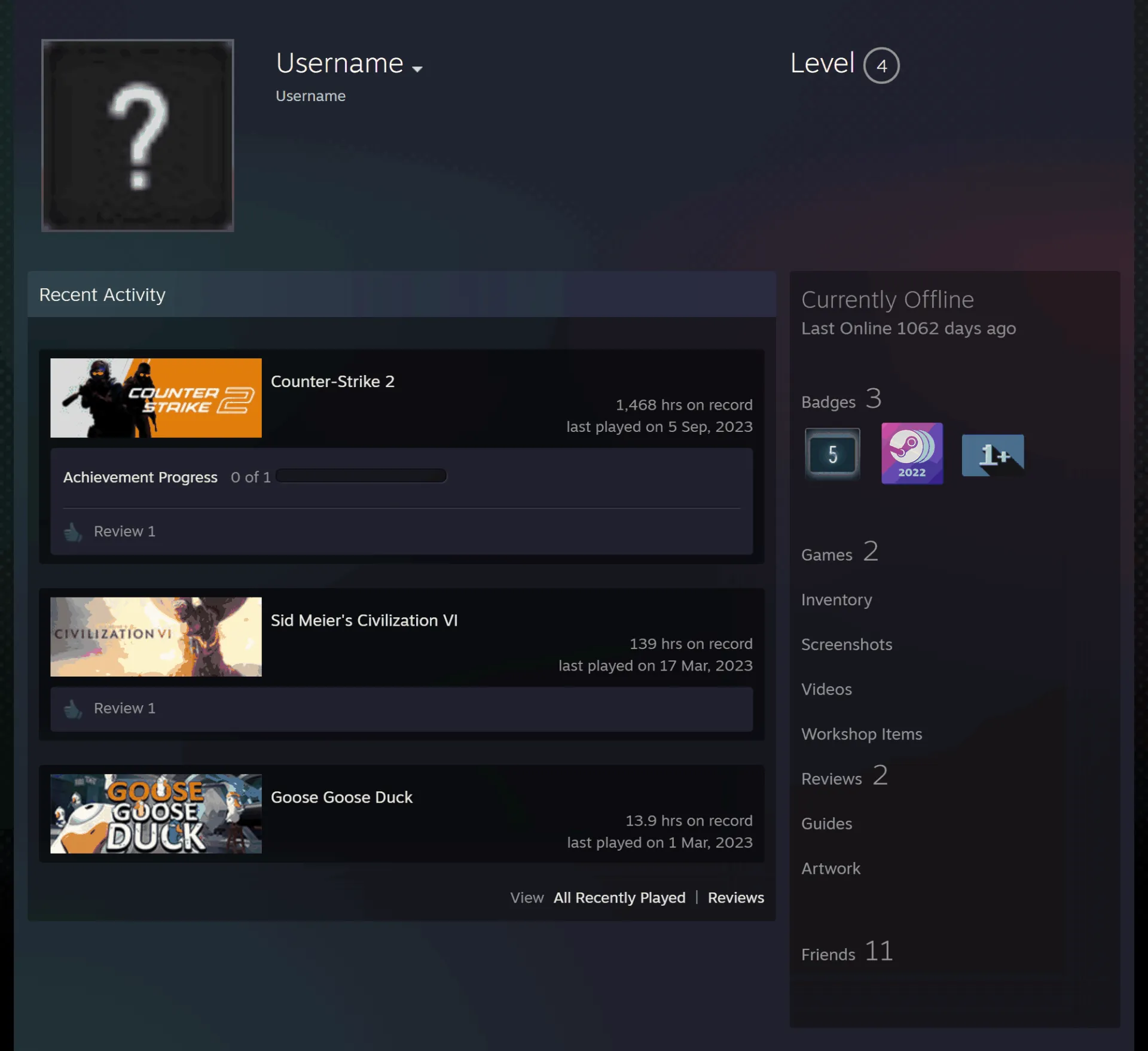Open the Civilization VI game thumbnail

pyautogui.click(x=156, y=637)
